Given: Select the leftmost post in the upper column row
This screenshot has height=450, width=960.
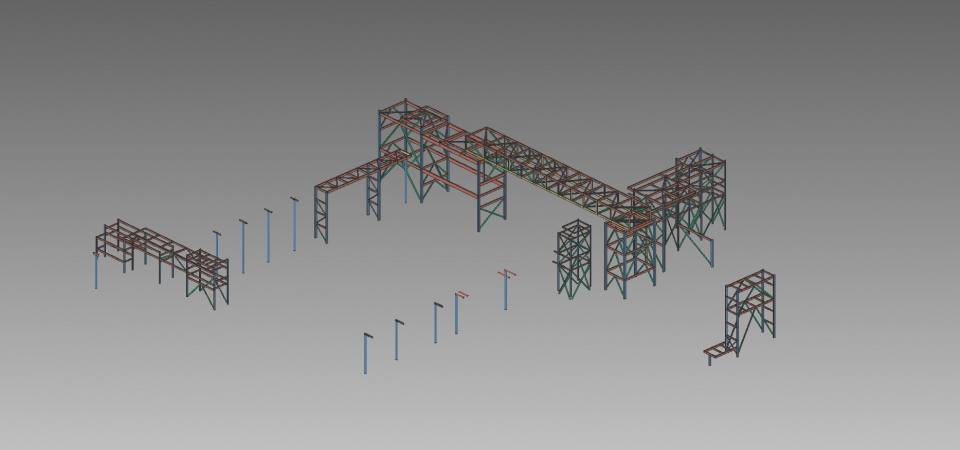Looking at the screenshot, I should pos(217,248).
